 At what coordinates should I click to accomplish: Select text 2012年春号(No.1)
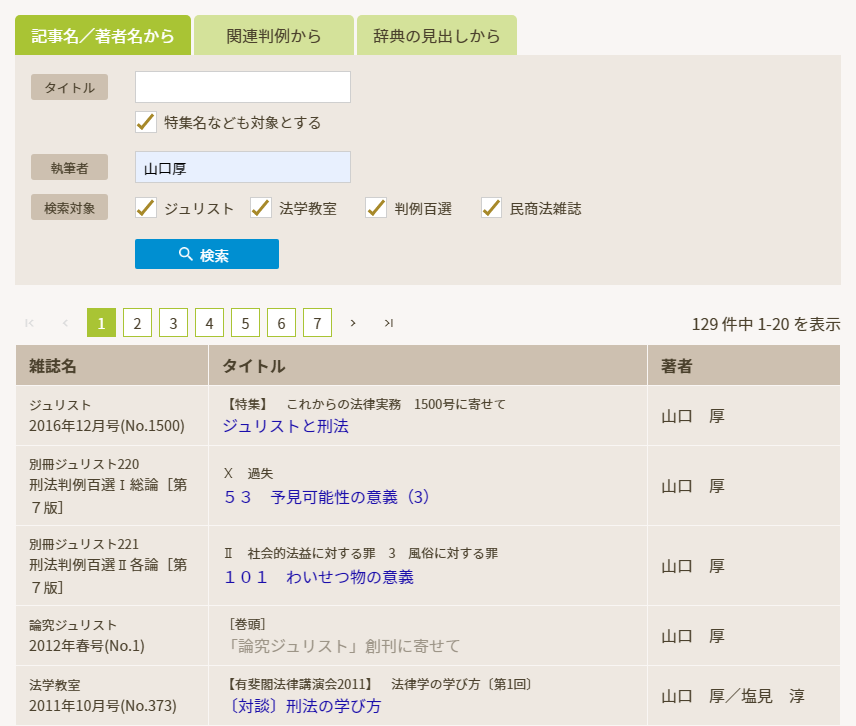tap(87, 646)
